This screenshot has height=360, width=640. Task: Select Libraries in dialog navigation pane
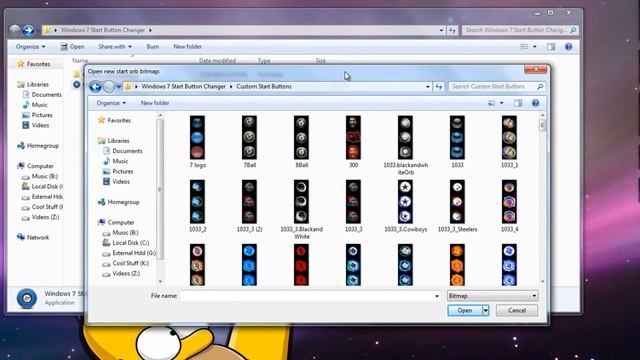tap(113, 140)
